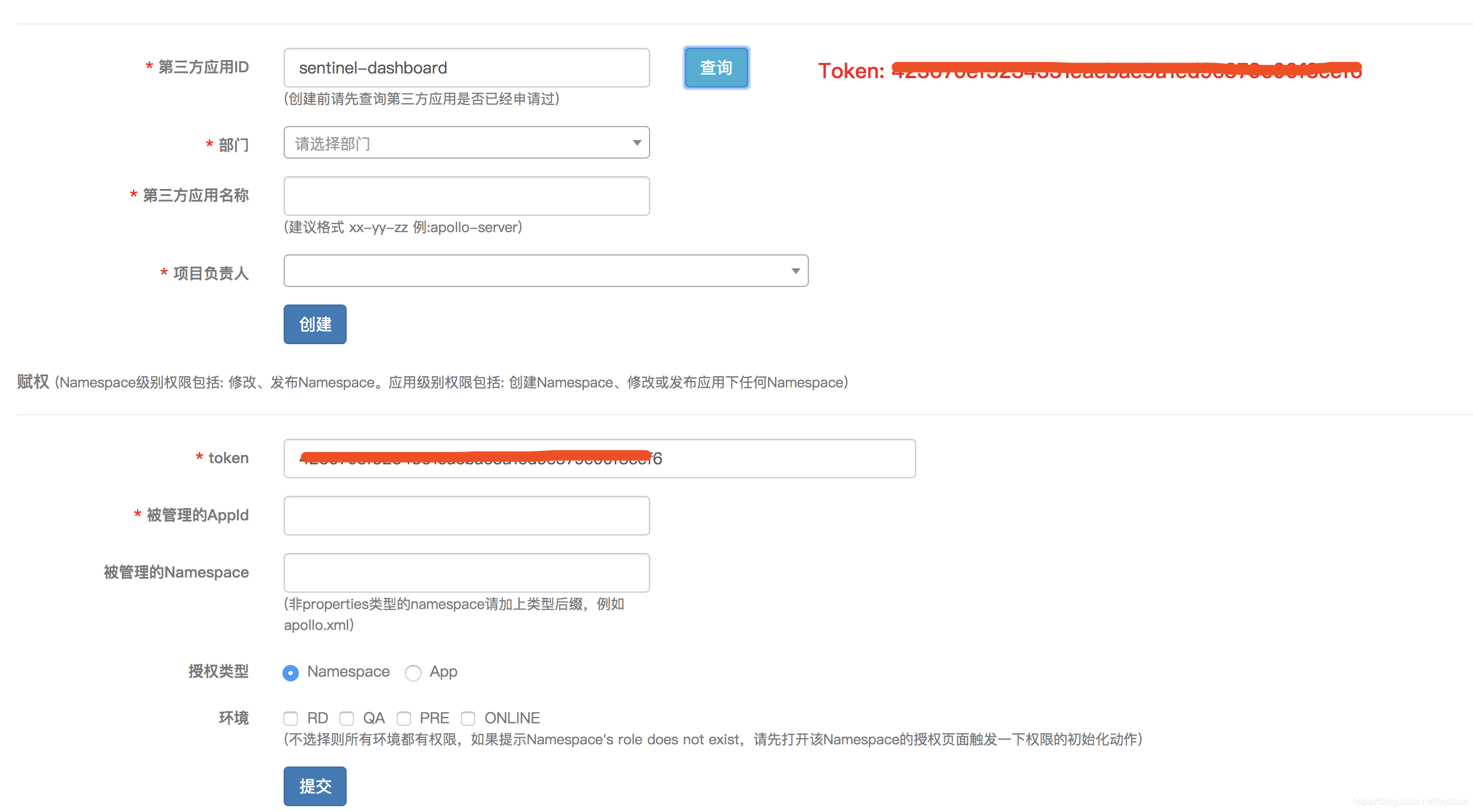1473x812 pixels.
Task: Focus the 第三方应用ID input field
Action: pos(466,68)
